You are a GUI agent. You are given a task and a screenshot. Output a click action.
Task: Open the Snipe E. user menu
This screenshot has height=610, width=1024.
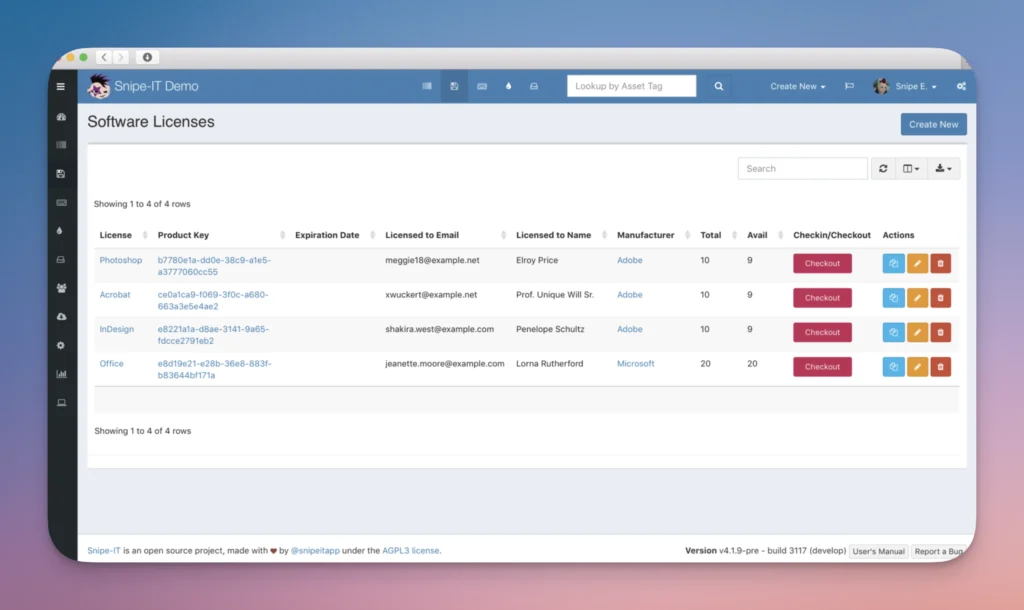pyautogui.click(x=906, y=87)
